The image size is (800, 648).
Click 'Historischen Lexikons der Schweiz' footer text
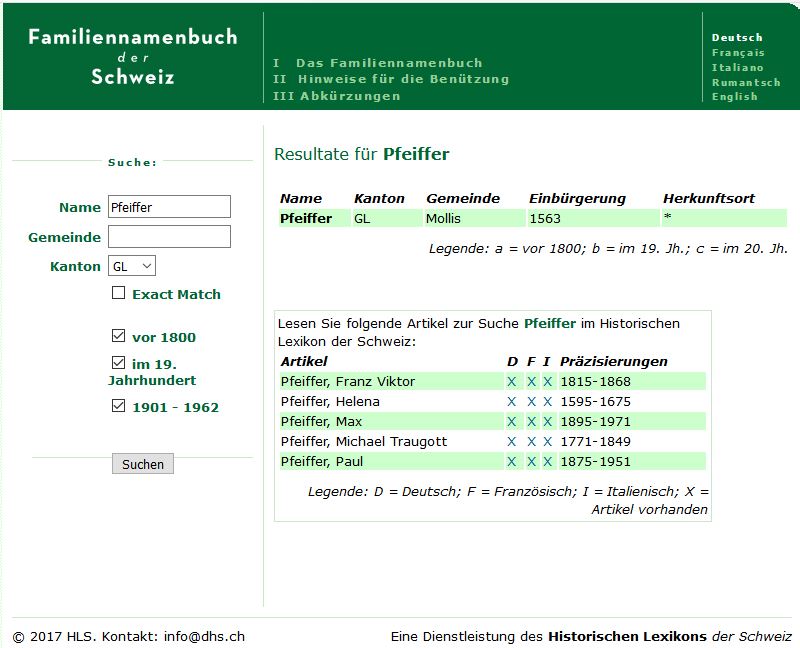(x=670, y=636)
